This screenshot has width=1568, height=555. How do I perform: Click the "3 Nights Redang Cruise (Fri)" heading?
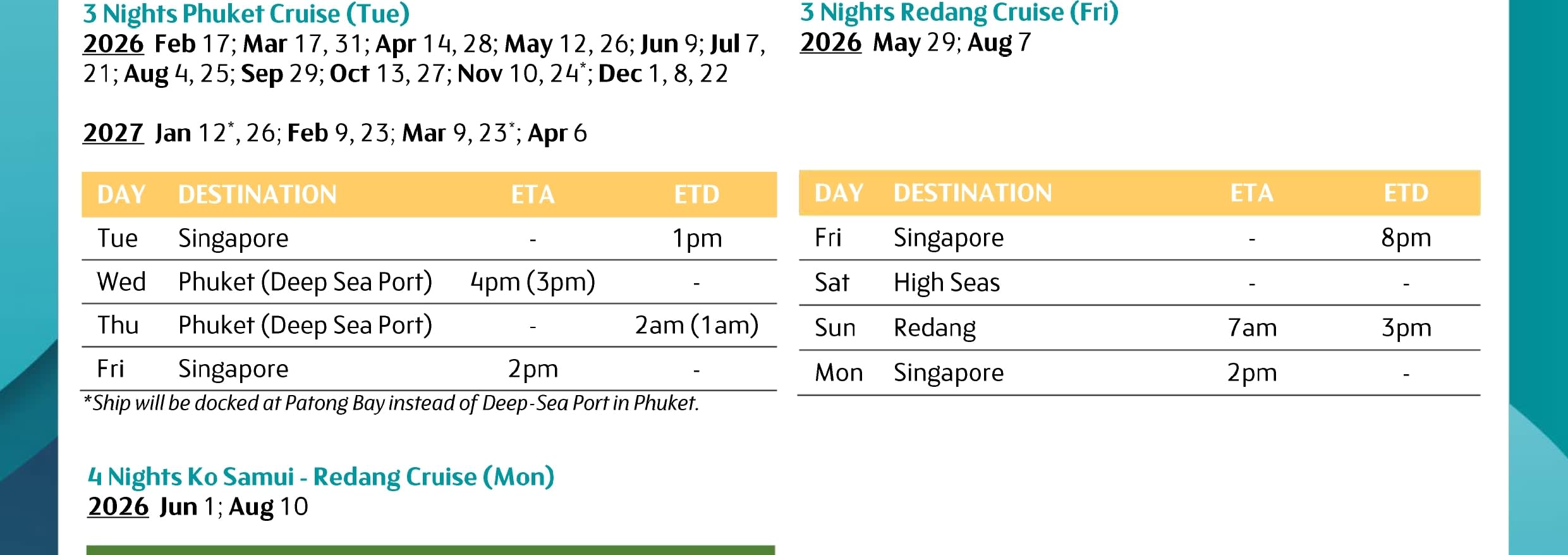point(959,13)
